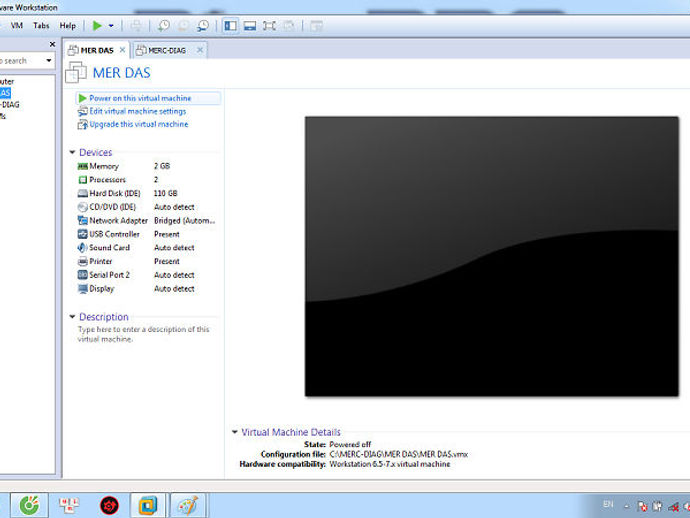Click the black VM screen preview
690x518 pixels.
tap(492, 257)
